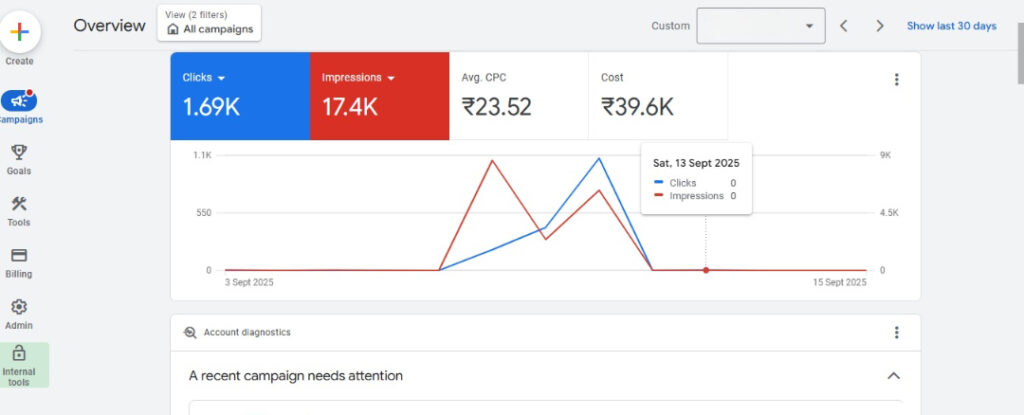Open the Tools wrench icon
Viewport: 1024px width, 415px height.
pyautogui.click(x=19, y=204)
